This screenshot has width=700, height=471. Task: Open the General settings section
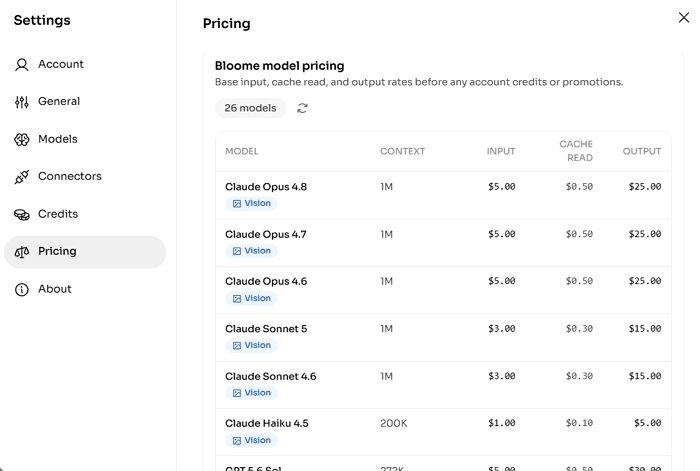tap(85, 102)
